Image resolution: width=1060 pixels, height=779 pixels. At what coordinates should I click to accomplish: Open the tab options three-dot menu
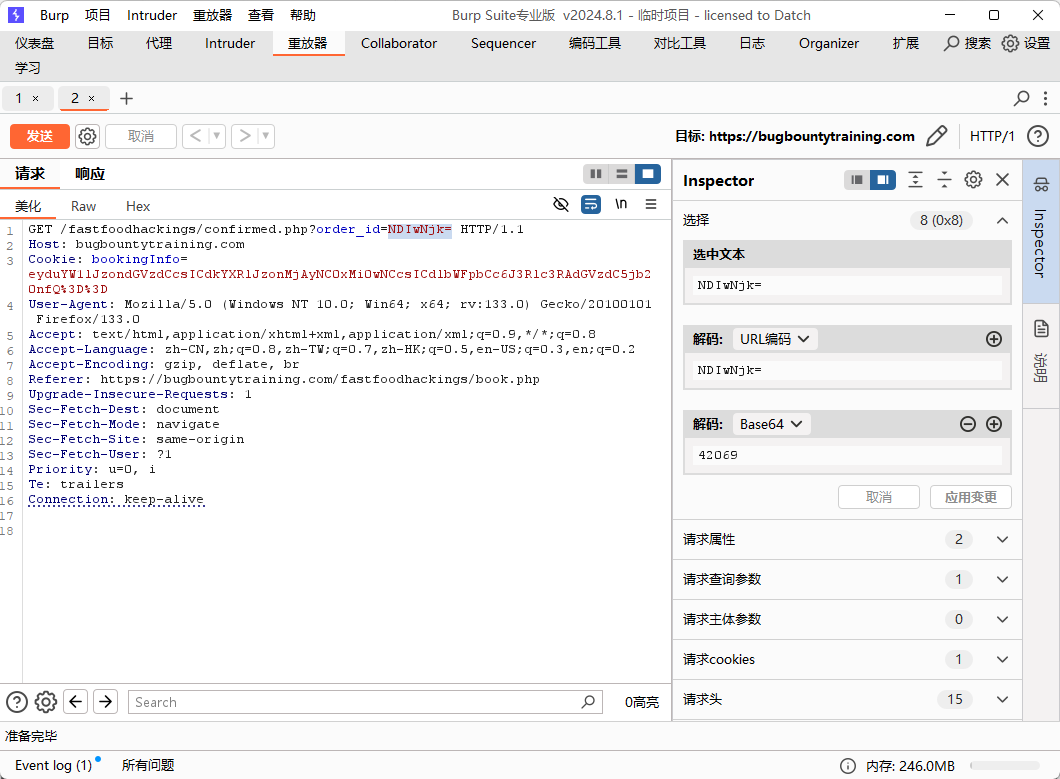1045,99
